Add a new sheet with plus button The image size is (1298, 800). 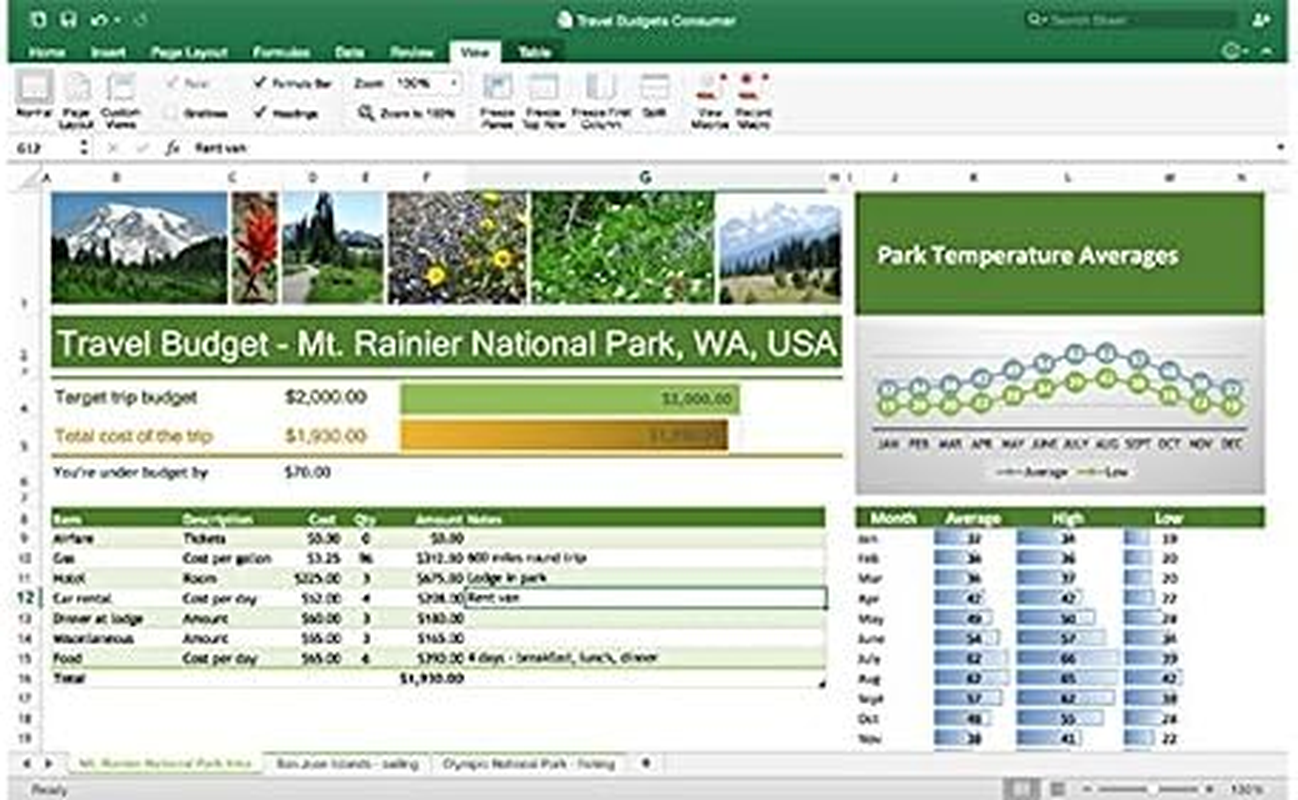click(x=646, y=764)
